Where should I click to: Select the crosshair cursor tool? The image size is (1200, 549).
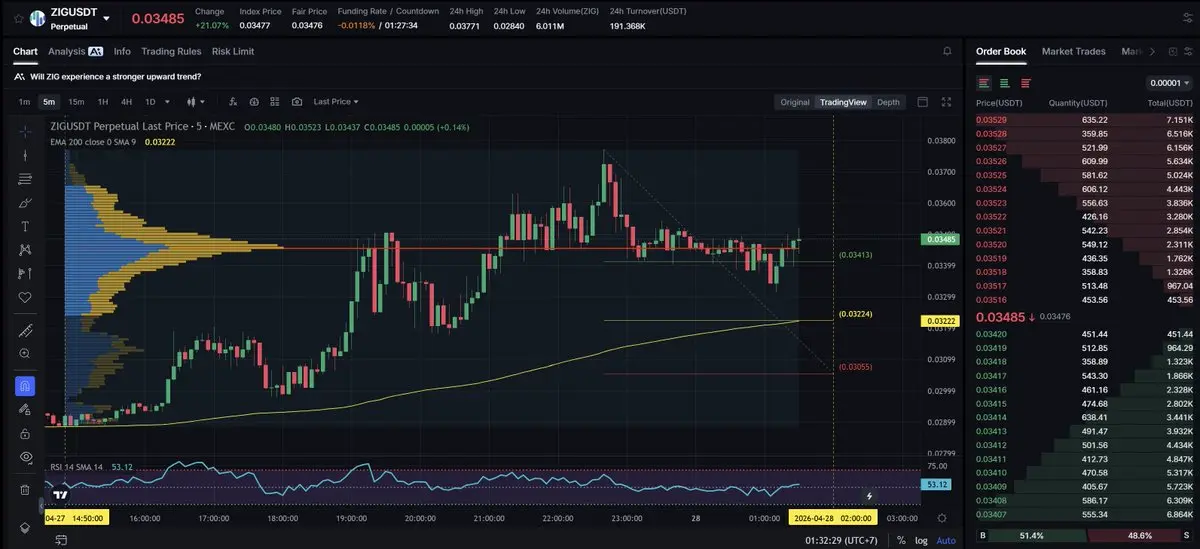pyautogui.click(x=25, y=131)
